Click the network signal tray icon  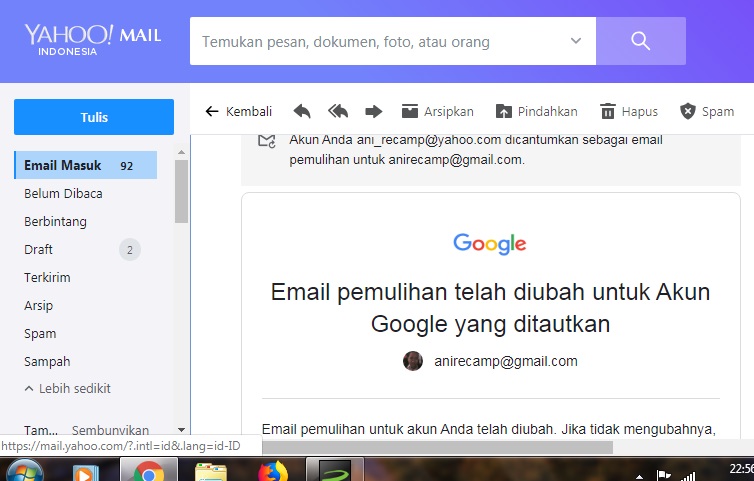(x=688, y=476)
